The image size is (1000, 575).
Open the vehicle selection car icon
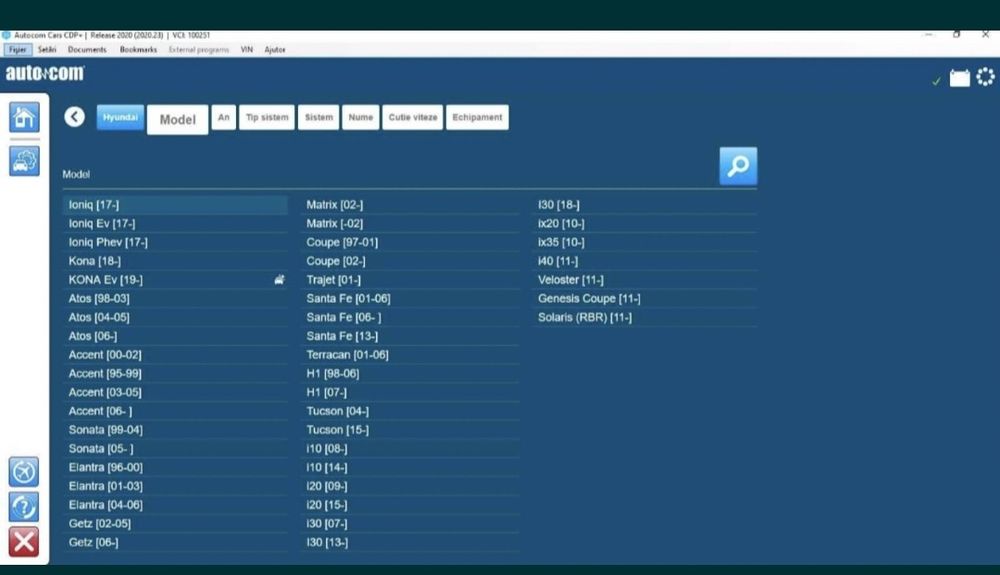(24, 161)
